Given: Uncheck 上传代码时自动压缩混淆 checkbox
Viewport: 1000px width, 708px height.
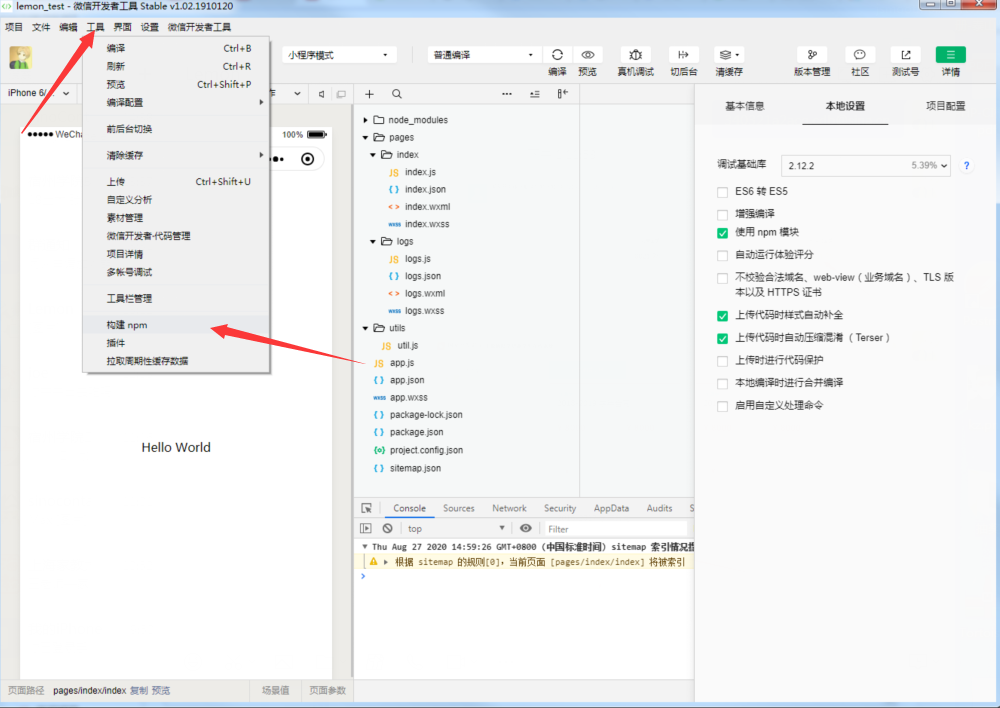Looking at the screenshot, I should pos(722,338).
